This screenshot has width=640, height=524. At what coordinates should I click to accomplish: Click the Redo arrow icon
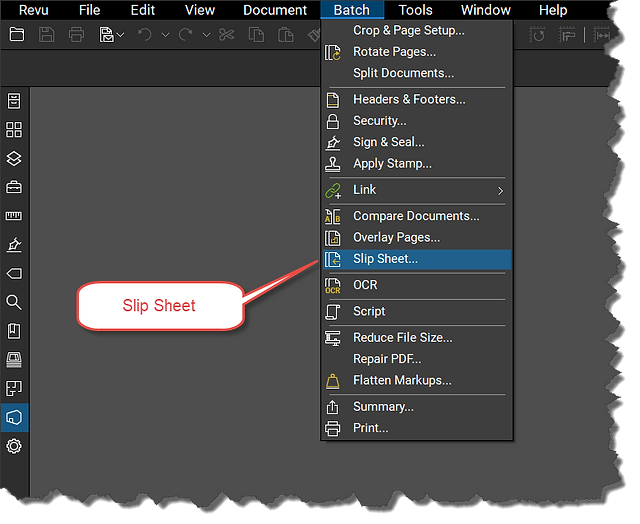point(186,35)
